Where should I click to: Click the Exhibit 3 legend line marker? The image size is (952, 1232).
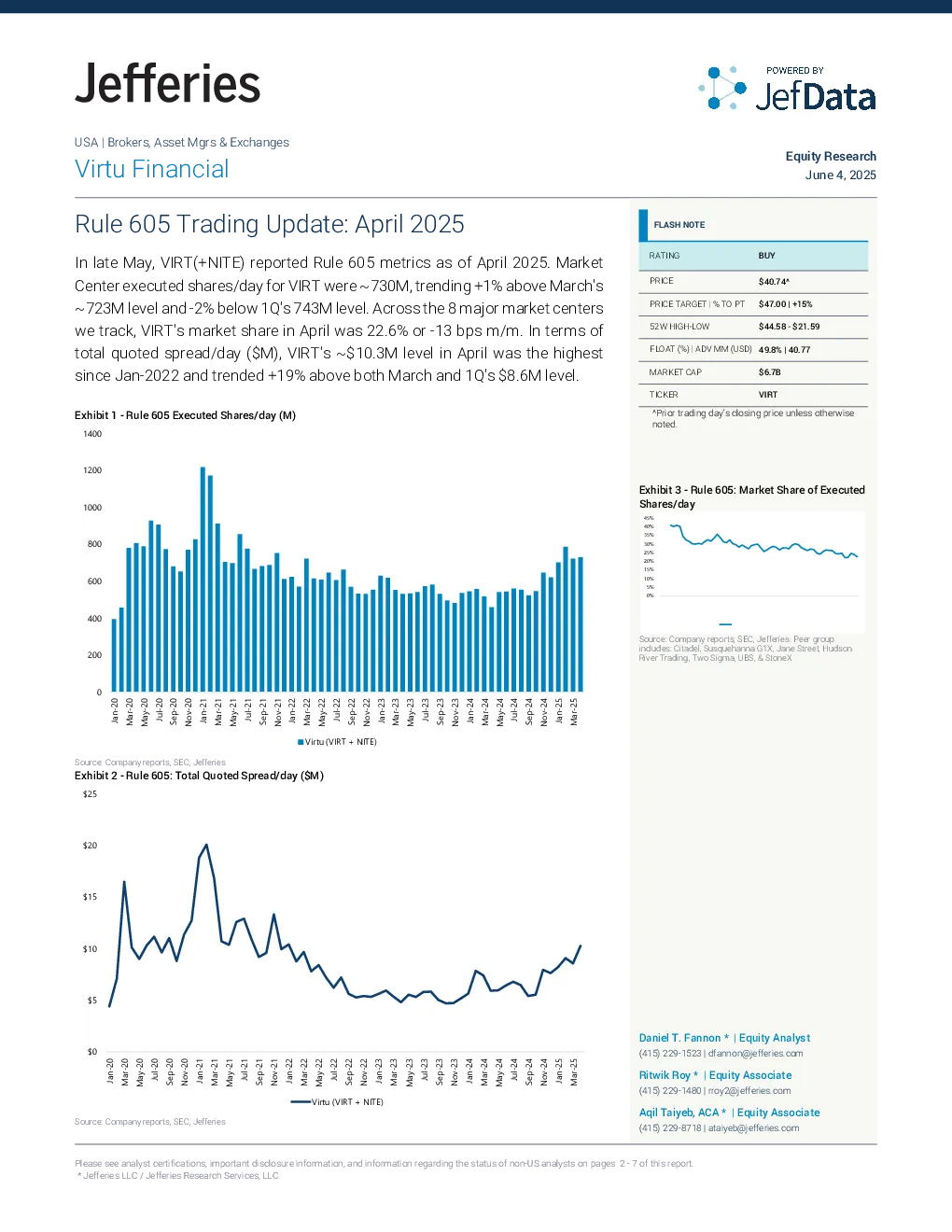click(x=725, y=623)
